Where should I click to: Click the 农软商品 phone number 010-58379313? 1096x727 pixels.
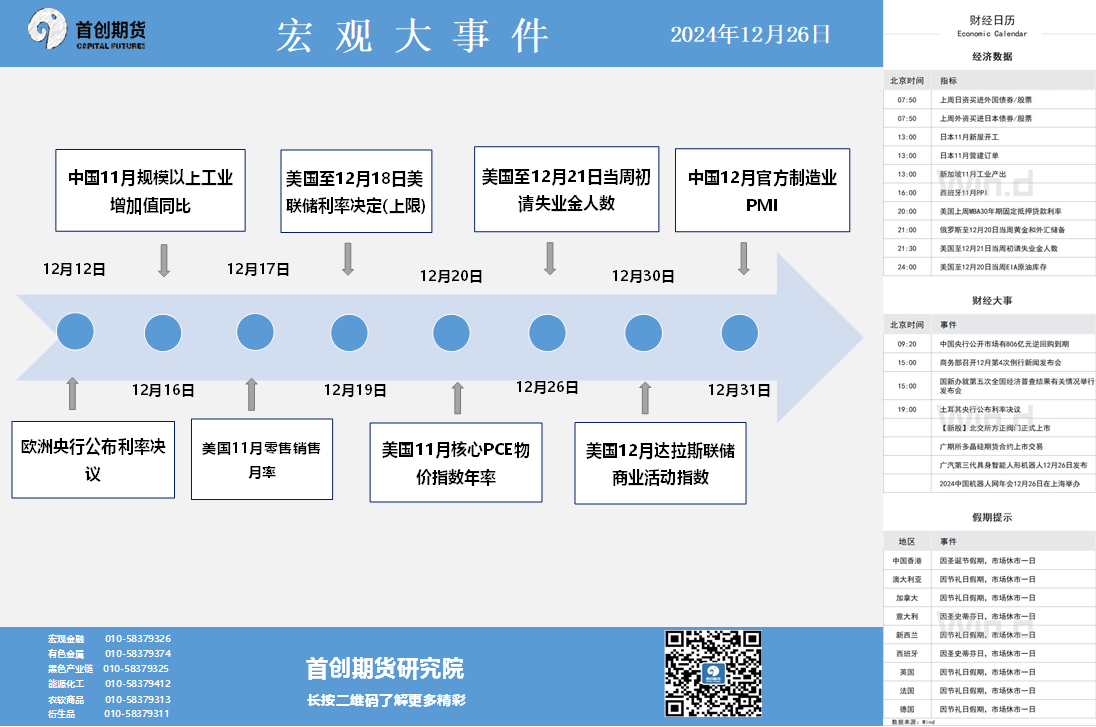[x=138, y=699]
